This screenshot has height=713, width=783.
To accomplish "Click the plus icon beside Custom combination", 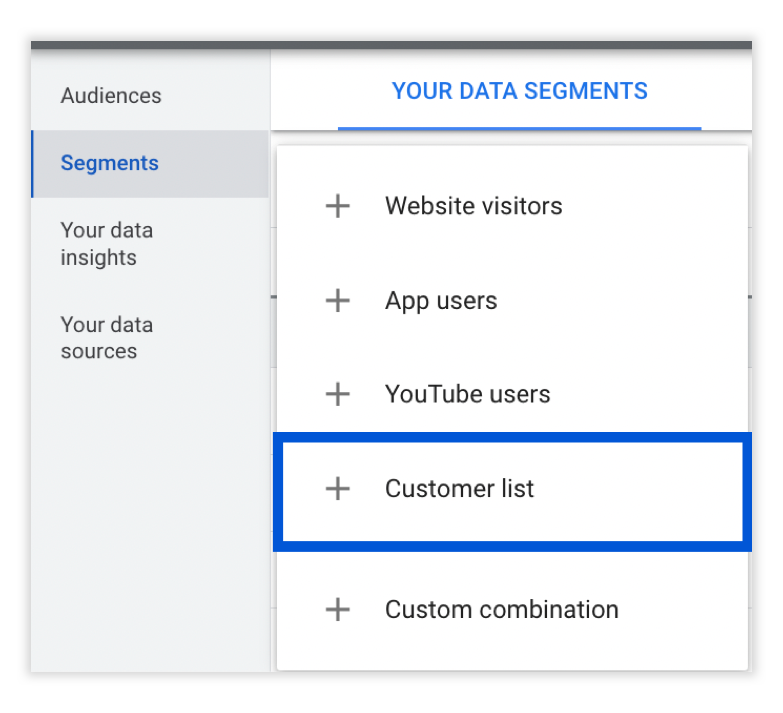I will coord(338,609).
